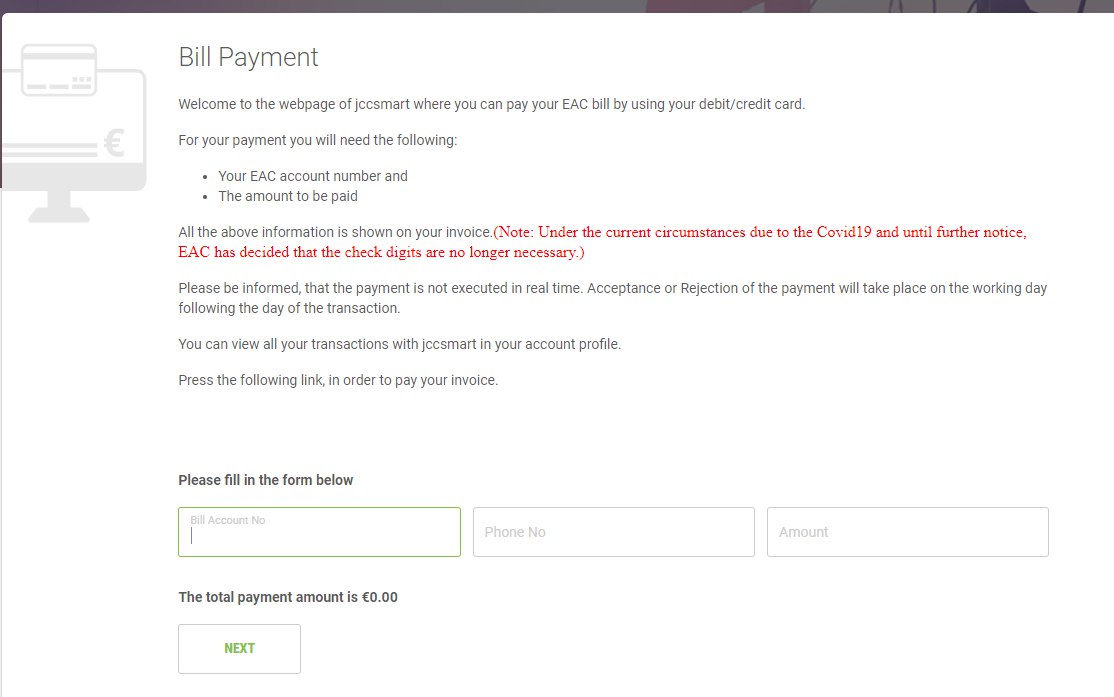Click the monitor stand of the illustration
This screenshot has height=697, width=1114.
[x=59, y=206]
